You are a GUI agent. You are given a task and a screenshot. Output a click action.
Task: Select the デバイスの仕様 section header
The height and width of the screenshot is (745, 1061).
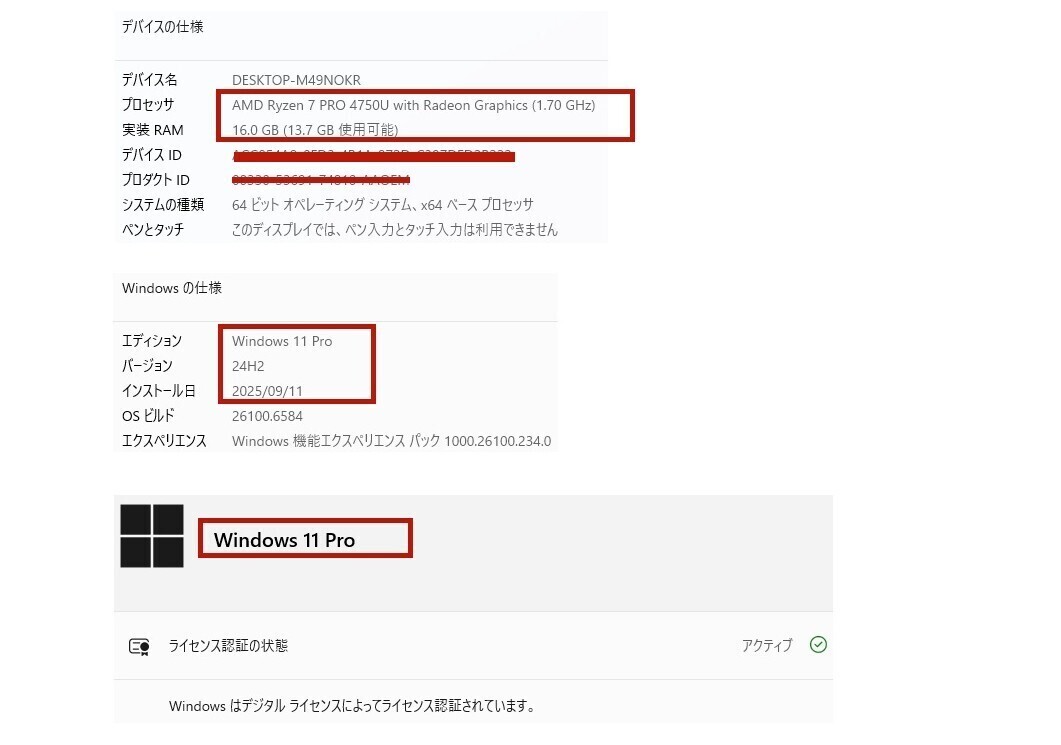coord(162,27)
